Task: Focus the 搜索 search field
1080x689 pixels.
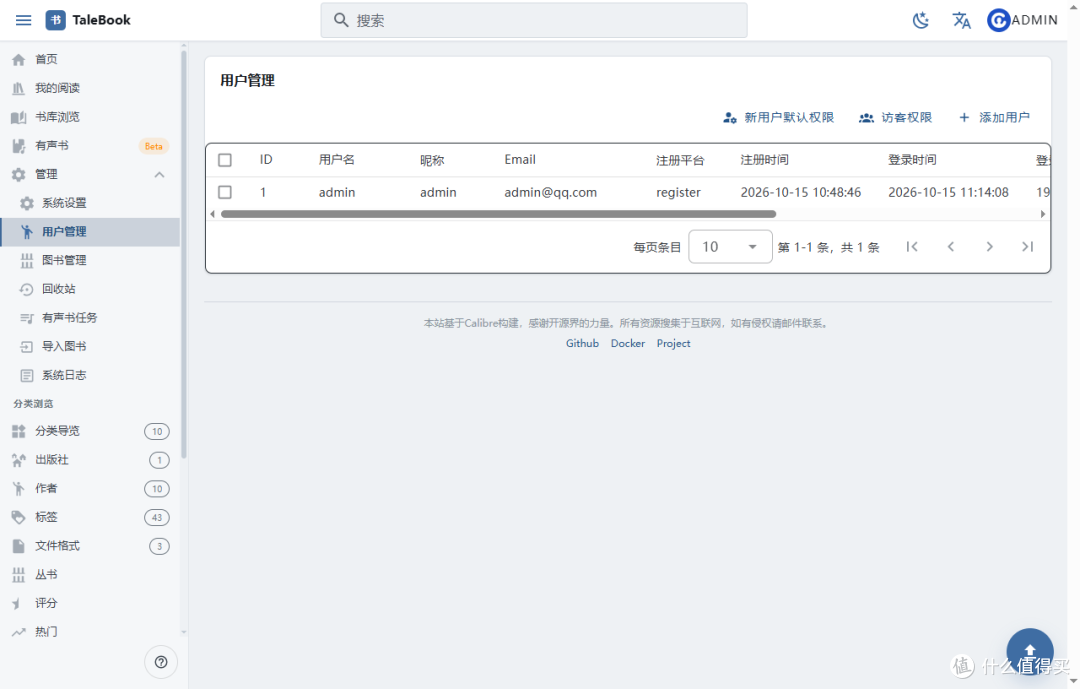Action: [534, 20]
